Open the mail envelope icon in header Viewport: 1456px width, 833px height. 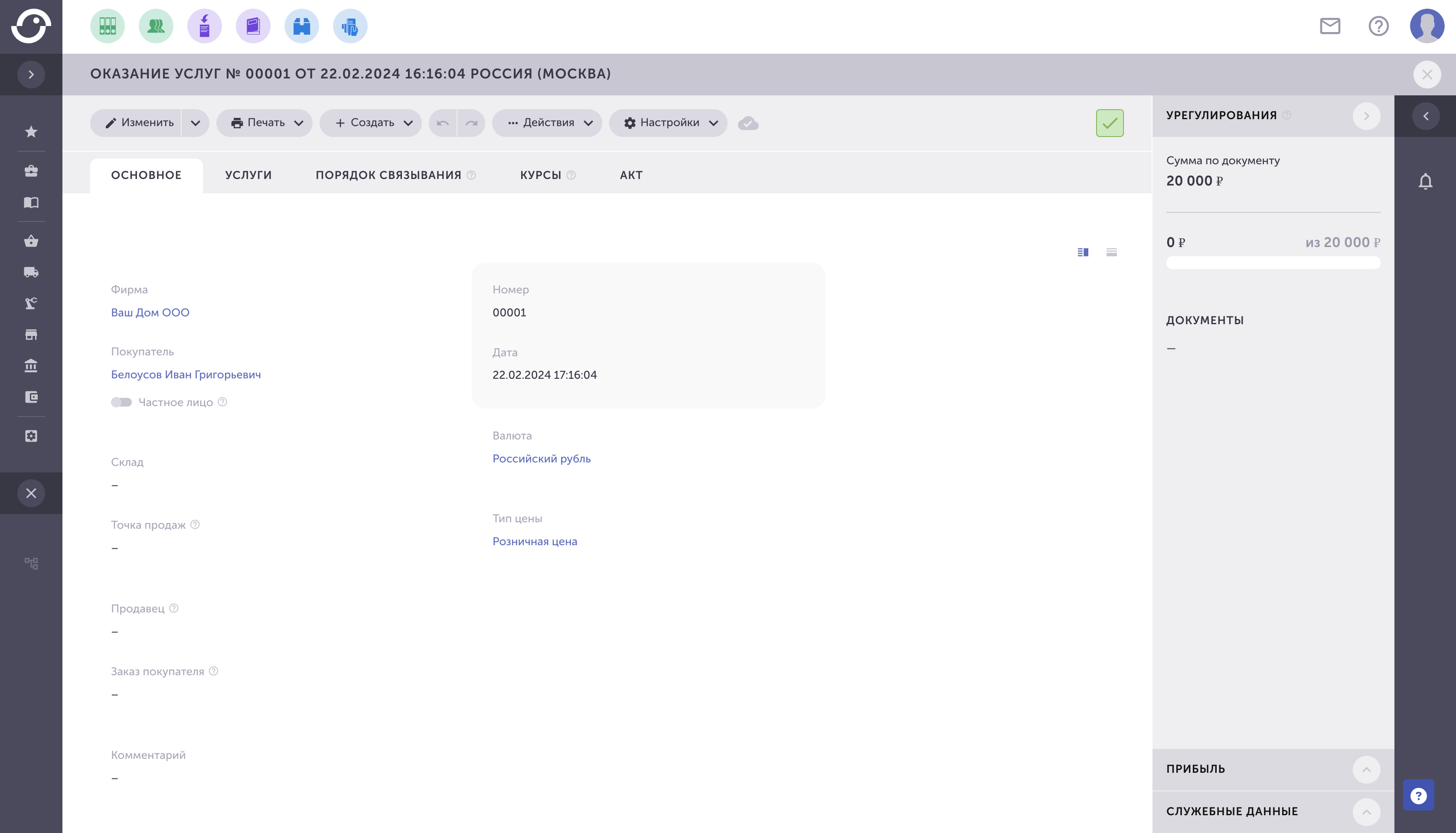pos(1330,26)
